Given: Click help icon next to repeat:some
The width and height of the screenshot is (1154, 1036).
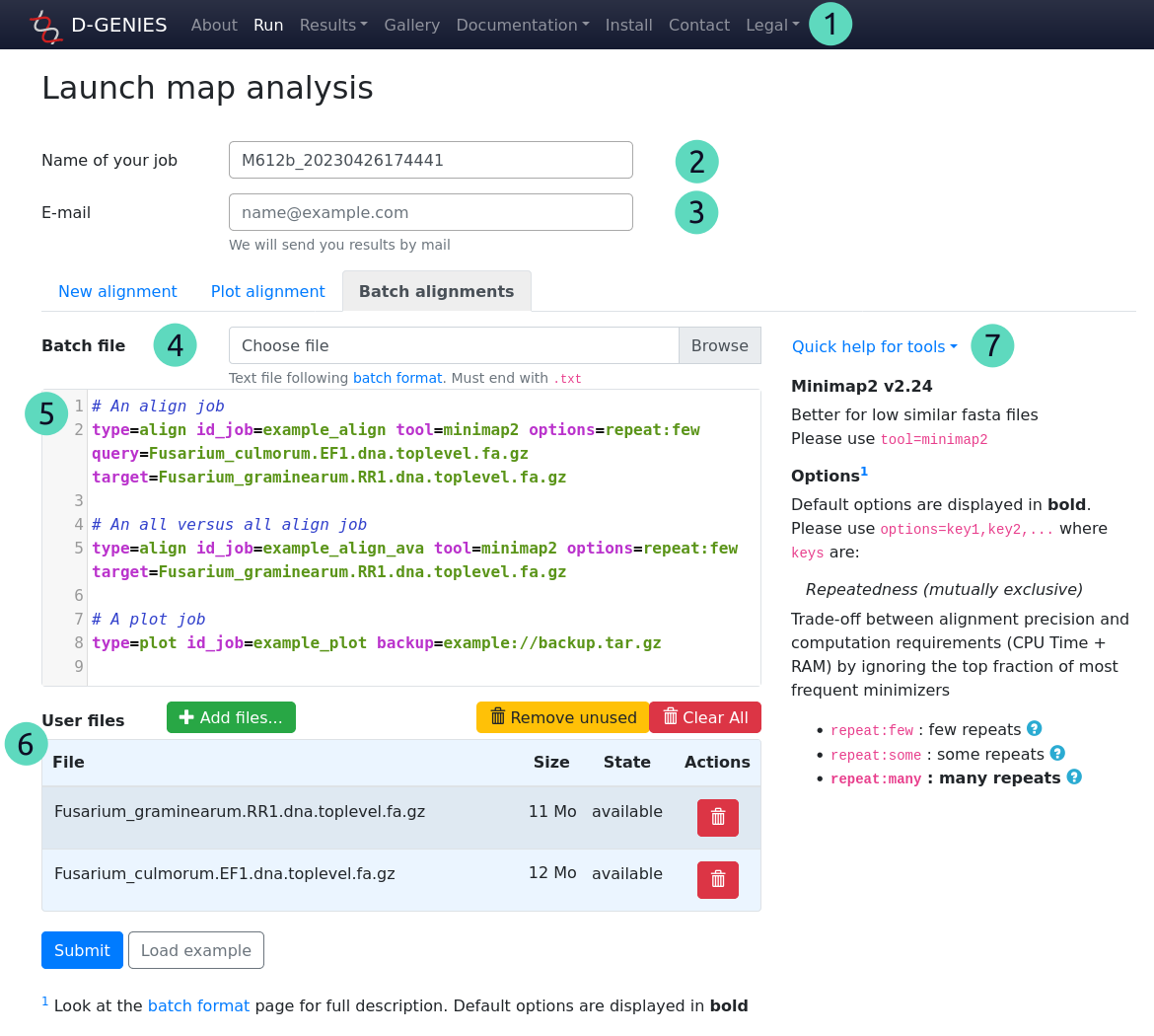Looking at the screenshot, I should point(1056,754).
